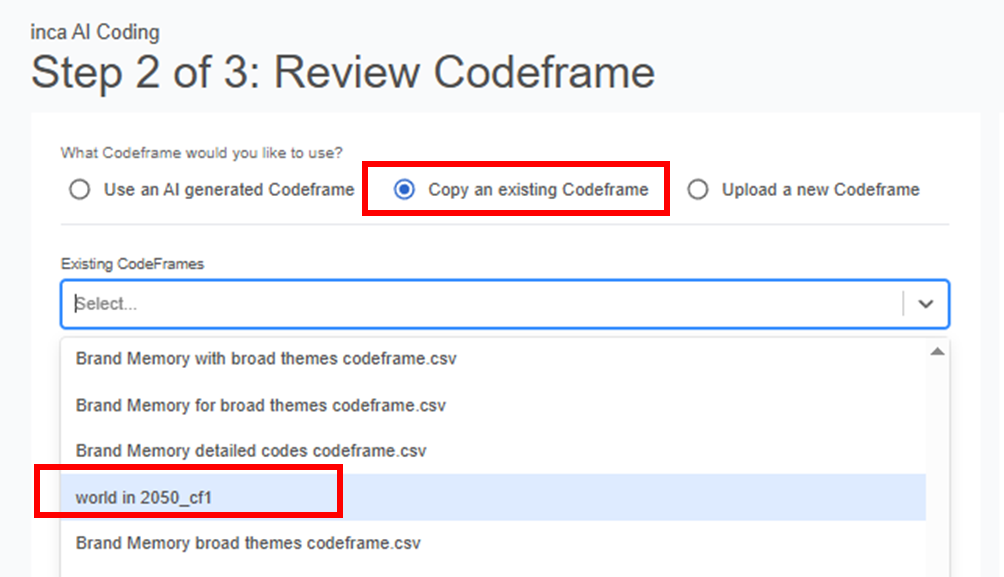The image size is (1004, 577).
Task: Select the 'world in 2050_cf1' codeframe option
Action: click(x=146, y=498)
